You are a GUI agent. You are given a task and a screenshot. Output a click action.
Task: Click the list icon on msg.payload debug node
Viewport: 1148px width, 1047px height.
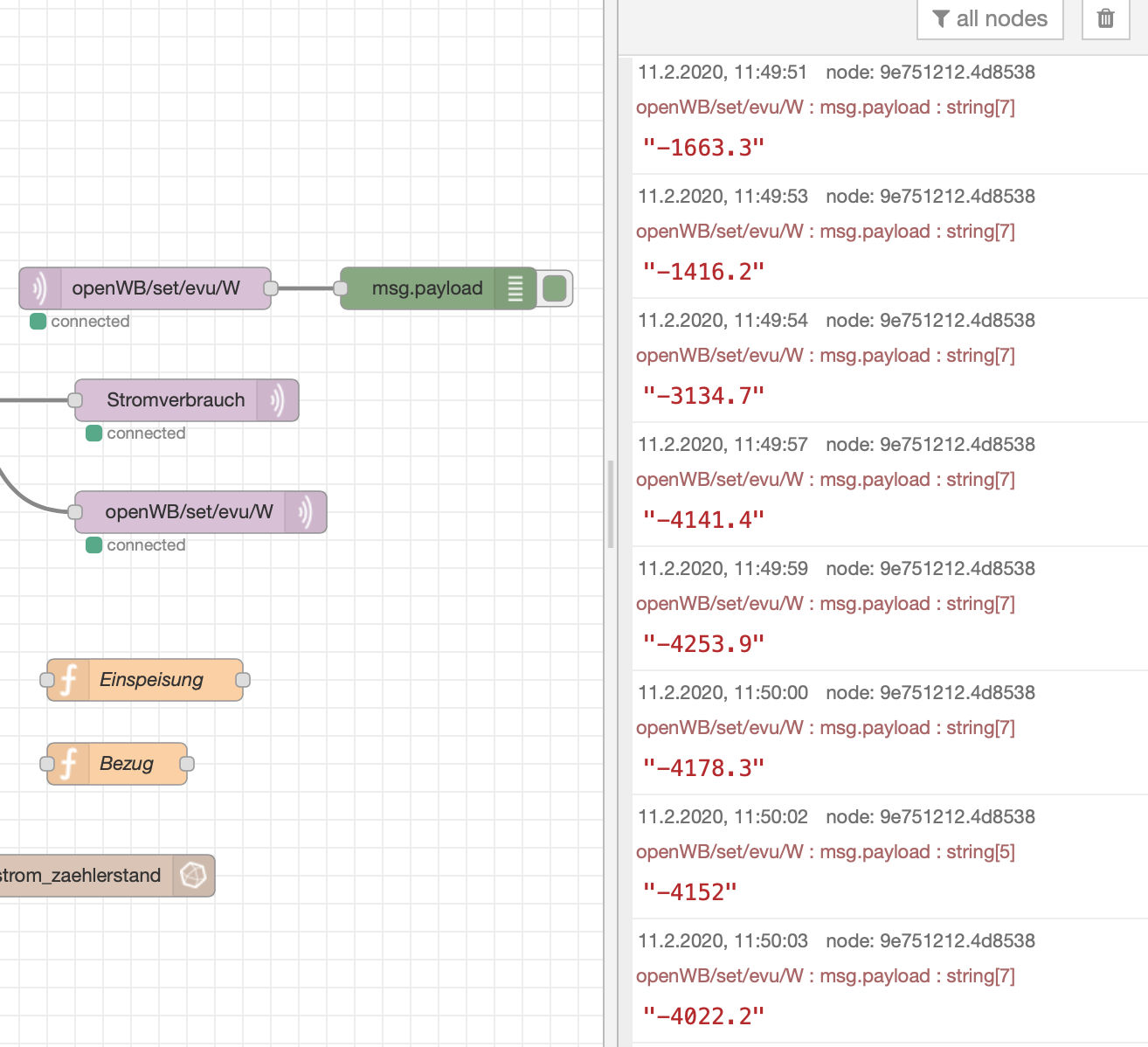pos(515,288)
